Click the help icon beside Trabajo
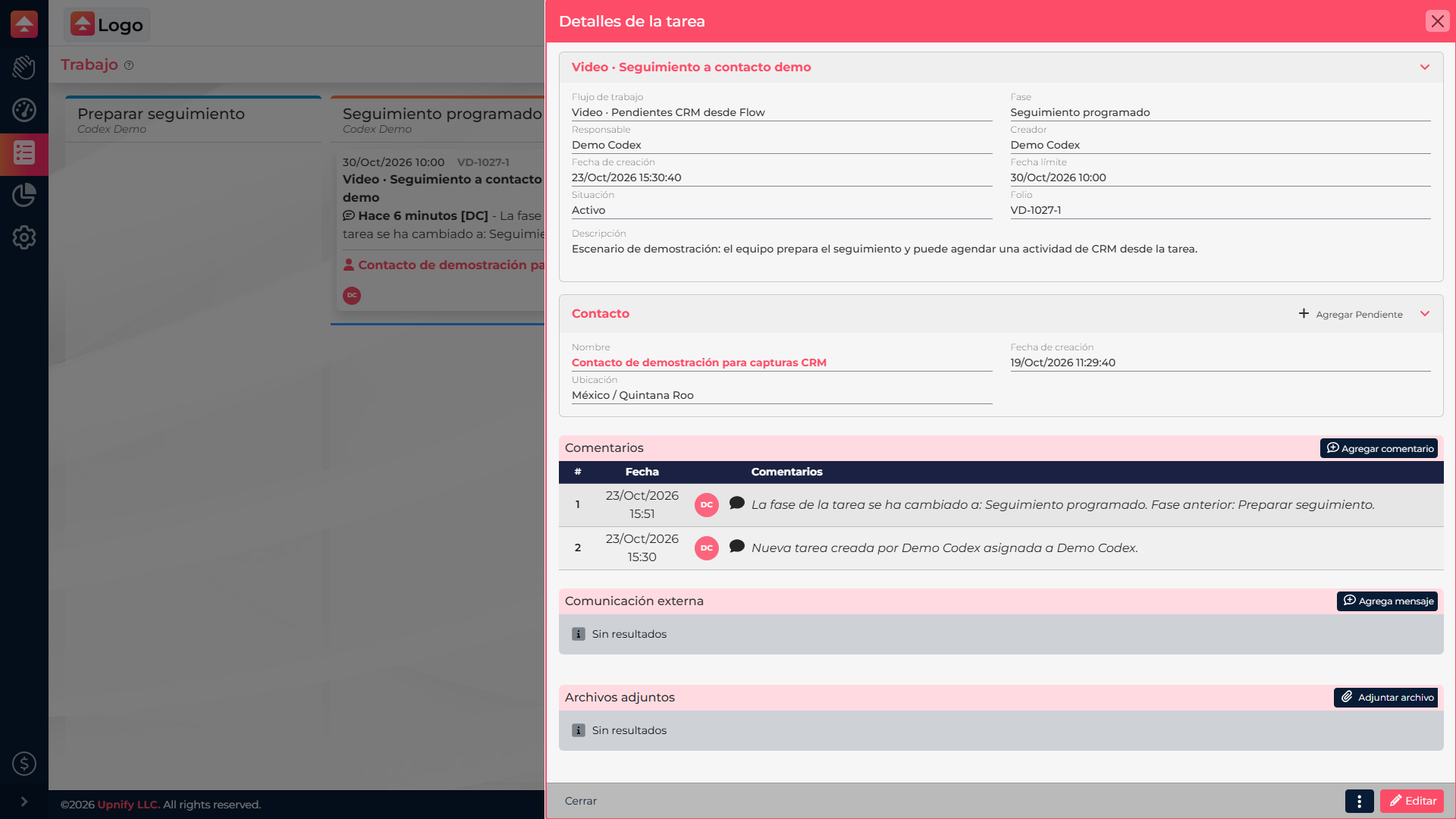This screenshot has height=819, width=1456. 129,65
